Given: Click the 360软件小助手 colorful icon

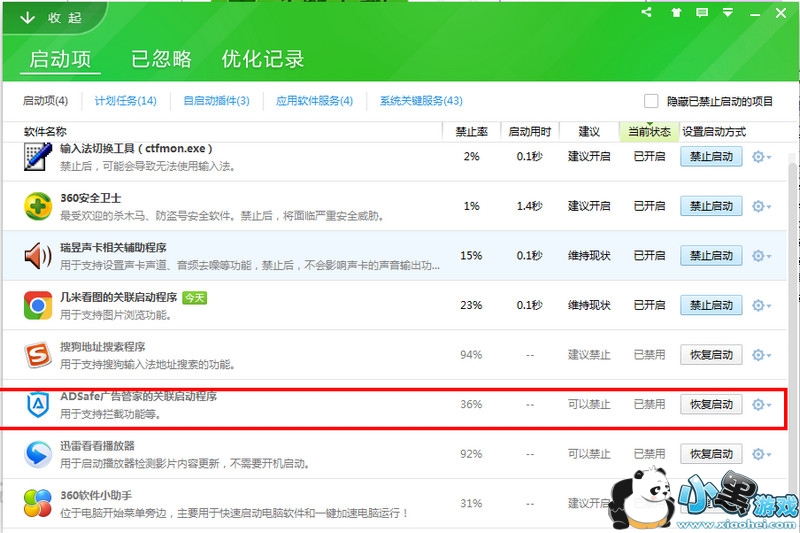Looking at the screenshot, I should [x=38, y=503].
